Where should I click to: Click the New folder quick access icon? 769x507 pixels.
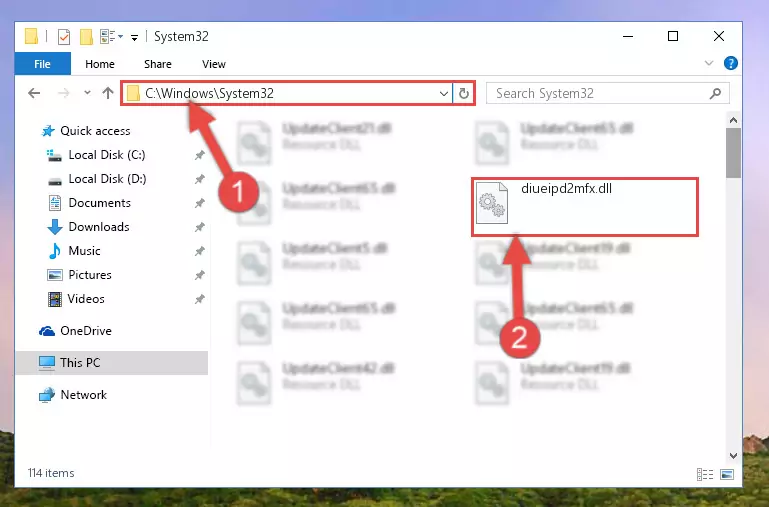click(86, 36)
